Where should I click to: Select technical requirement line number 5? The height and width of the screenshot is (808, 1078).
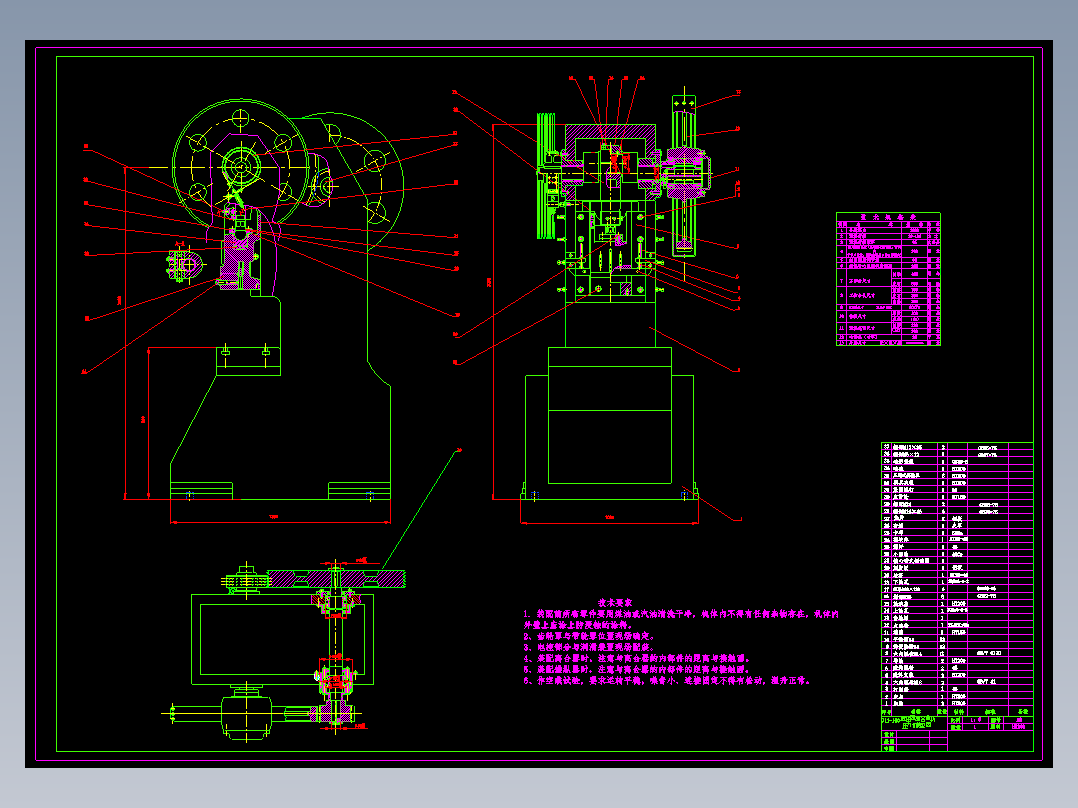[x=637, y=669]
